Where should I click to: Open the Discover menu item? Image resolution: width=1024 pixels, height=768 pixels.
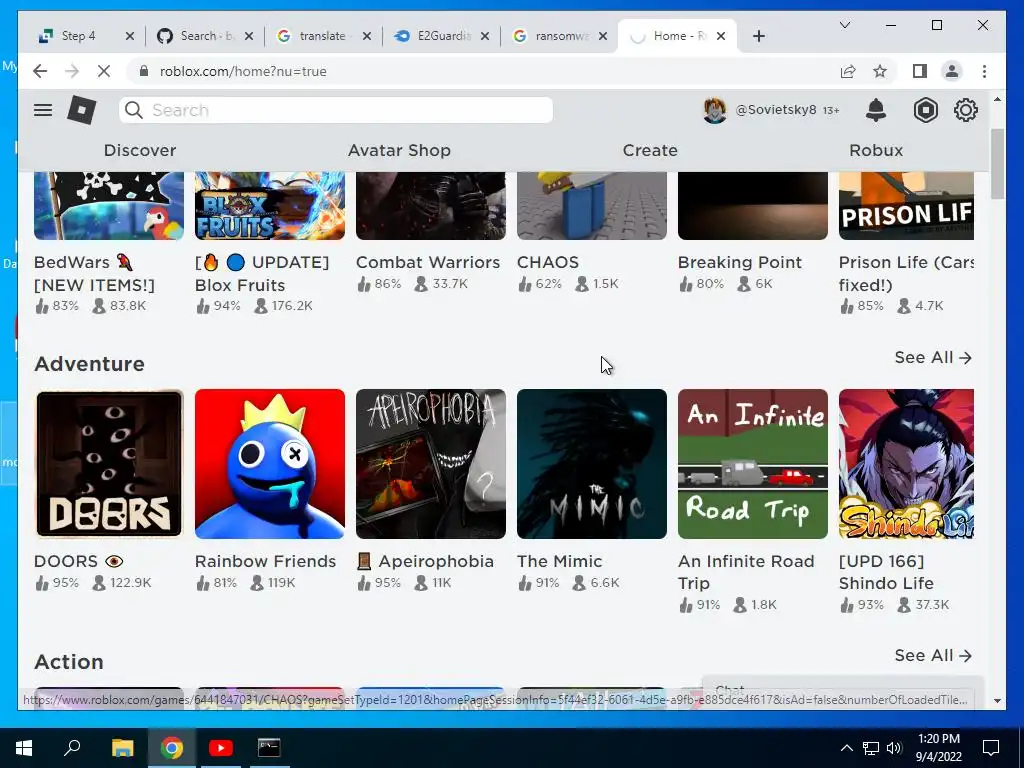[x=140, y=150]
